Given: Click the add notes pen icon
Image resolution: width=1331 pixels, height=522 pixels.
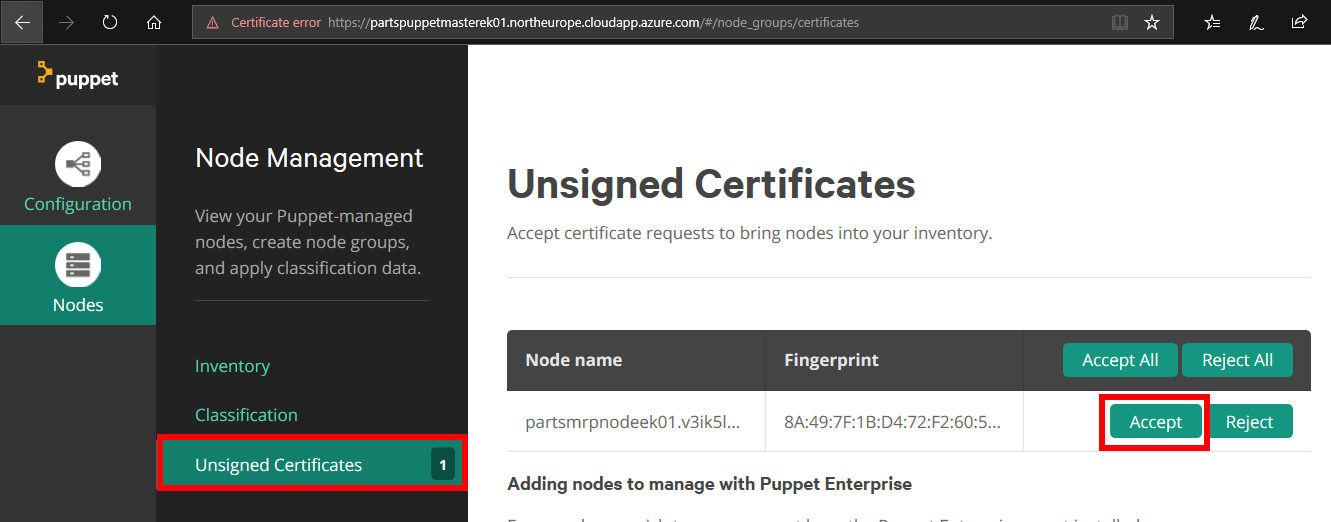Looking at the screenshot, I should click(x=1256, y=22).
